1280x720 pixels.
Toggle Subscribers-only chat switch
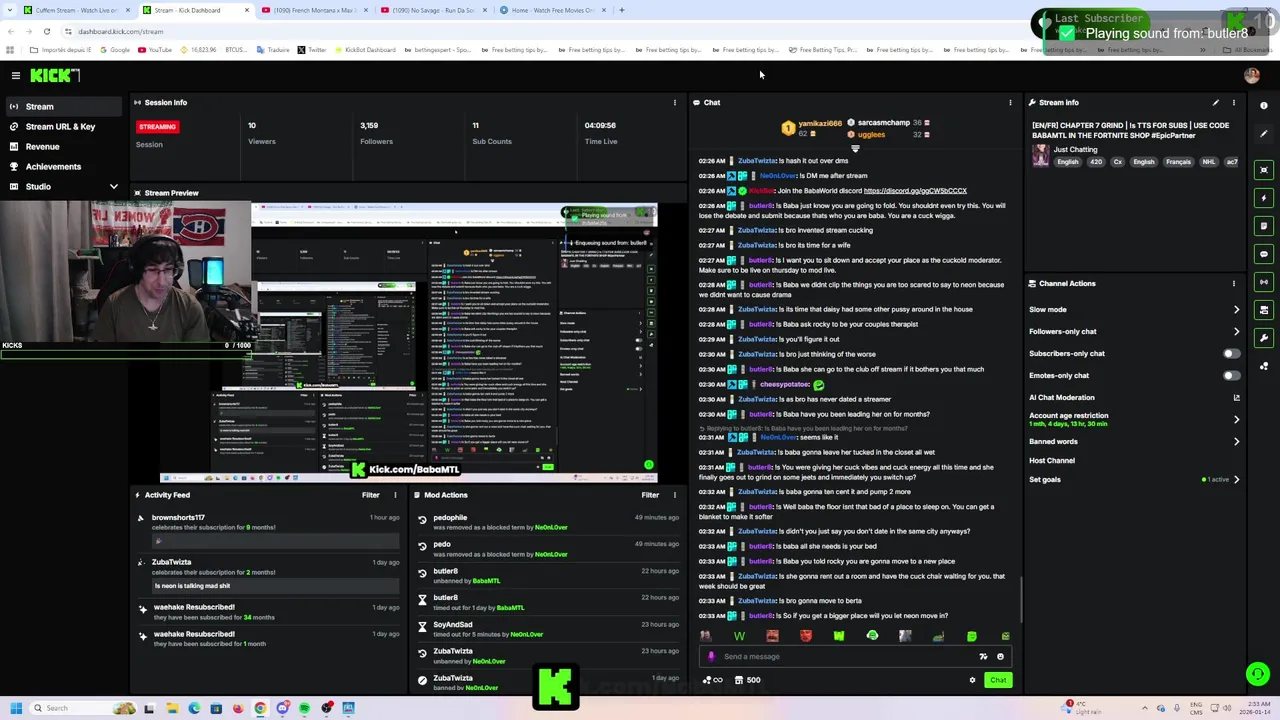(1231, 353)
